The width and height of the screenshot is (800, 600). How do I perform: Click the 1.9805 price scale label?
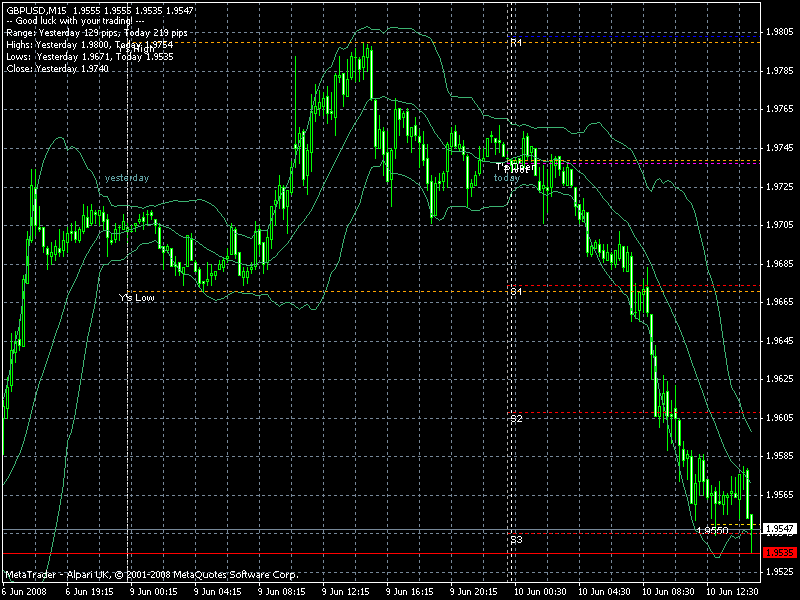click(780, 32)
